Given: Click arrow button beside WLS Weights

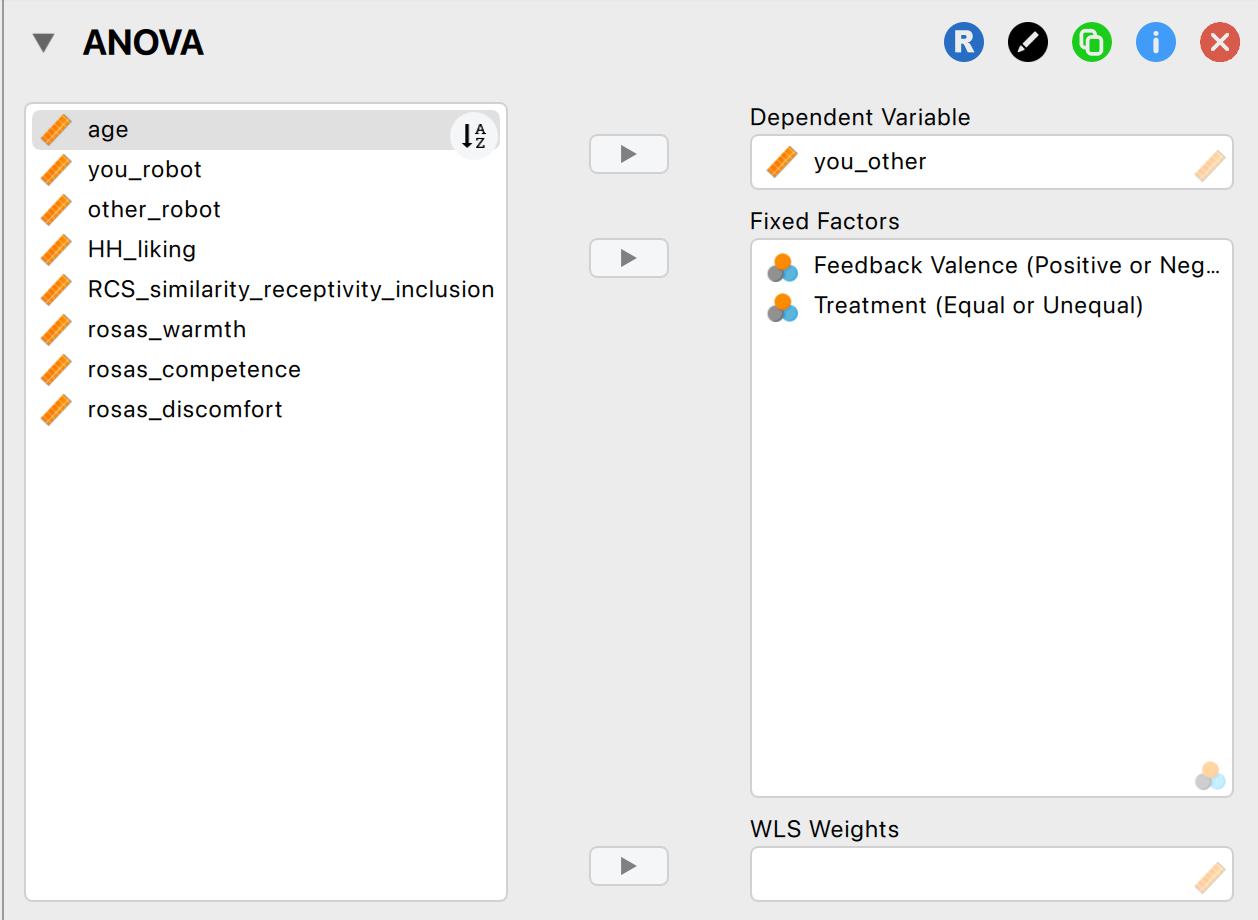Looking at the screenshot, I should point(628,865).
